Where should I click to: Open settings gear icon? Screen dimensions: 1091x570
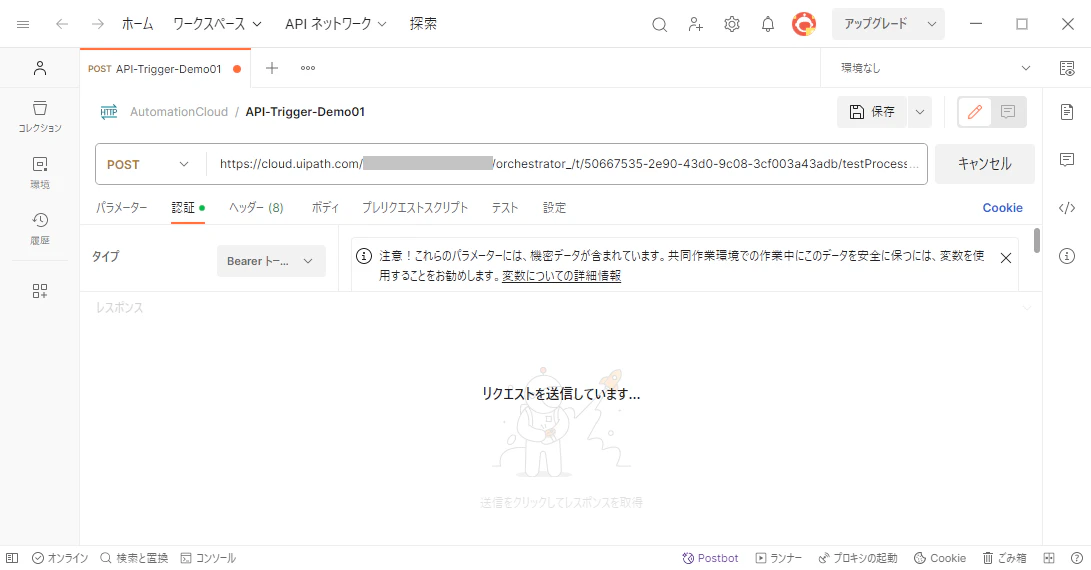tap(731, 24)
